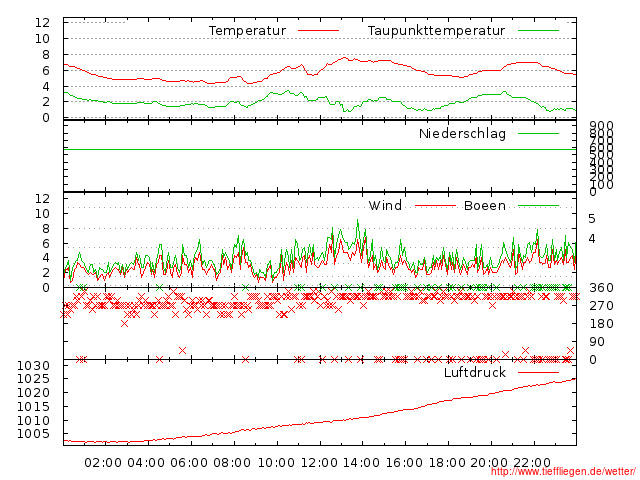Click the flat green Niederschlag line
This screenshot has width=640, height=480.
click(x=320, y=150)
